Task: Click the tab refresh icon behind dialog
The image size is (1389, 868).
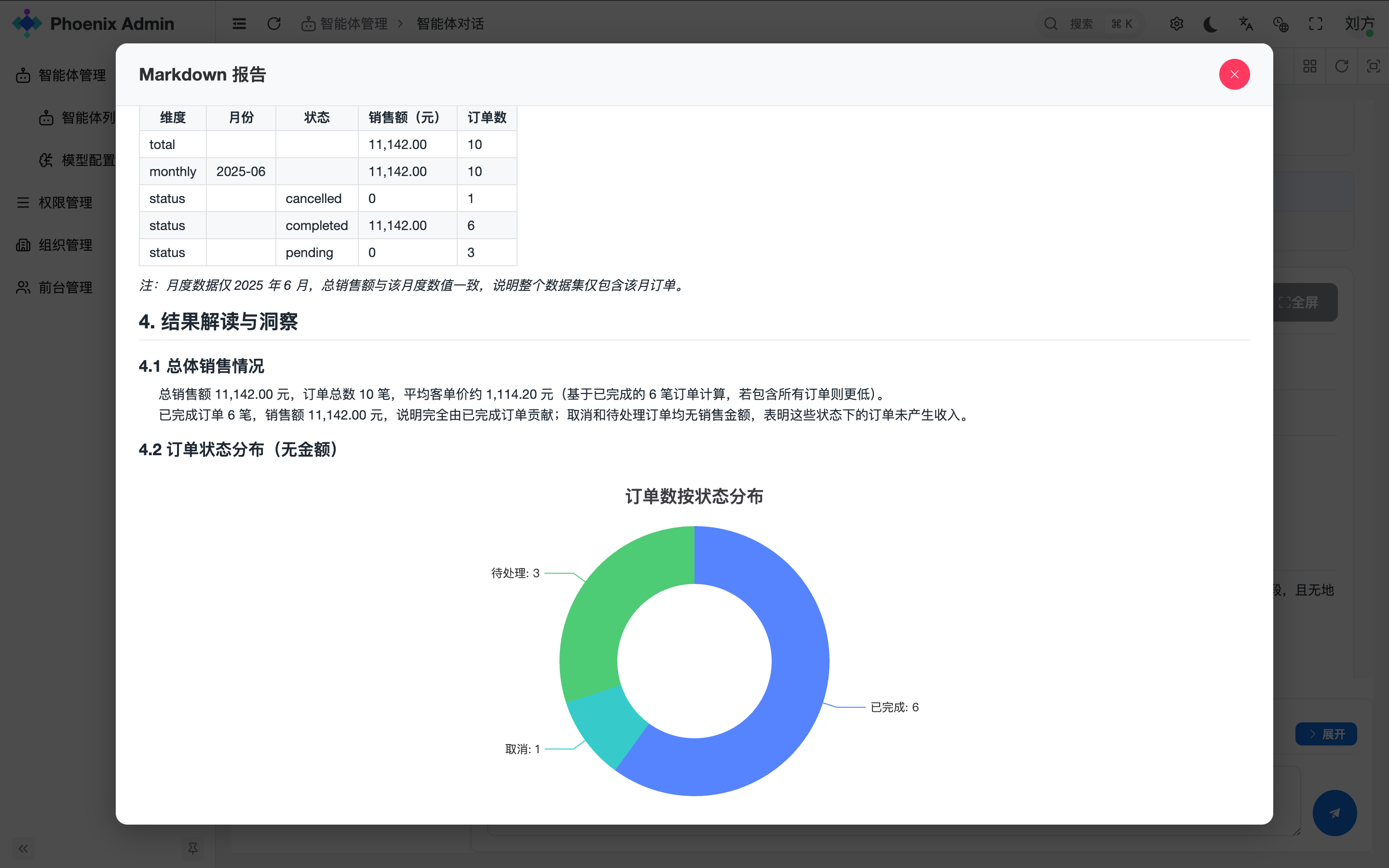Action: coord(1341,66)
